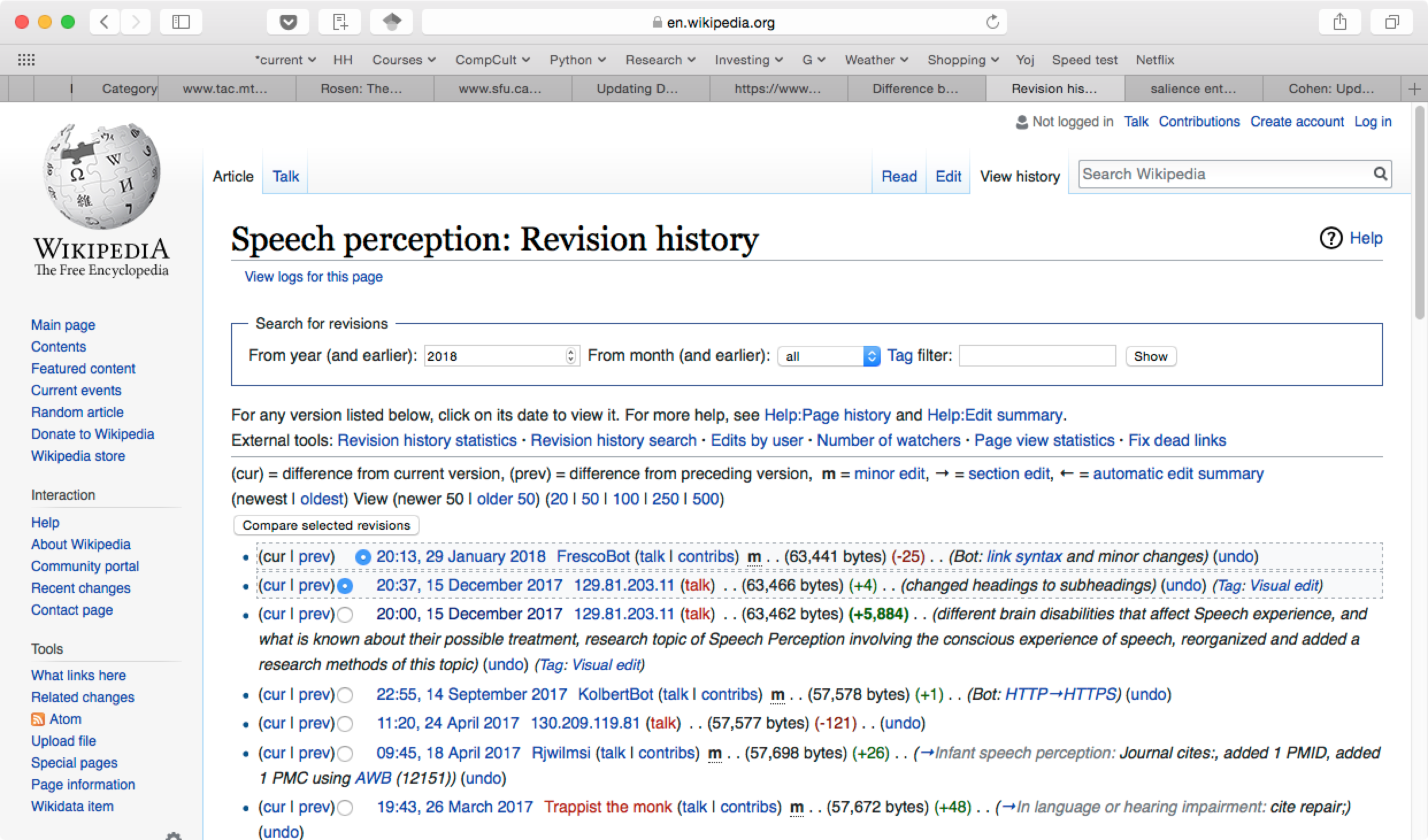Open Create account link
1428x840 pixels.
pyautogui.click(x=1297, y=122)
